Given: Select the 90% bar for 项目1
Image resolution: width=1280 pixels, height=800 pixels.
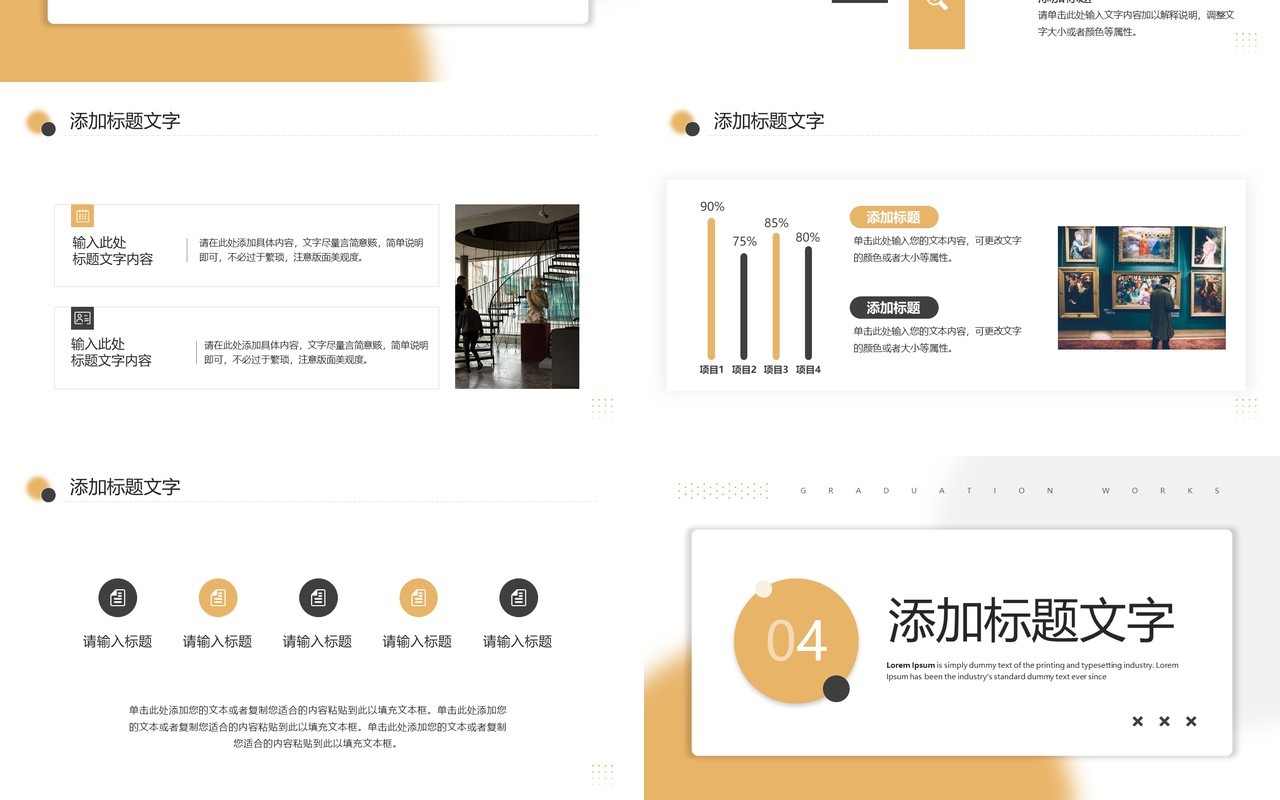Looking at the screenshot, I should pyautogui.click(x=712, y=289).
